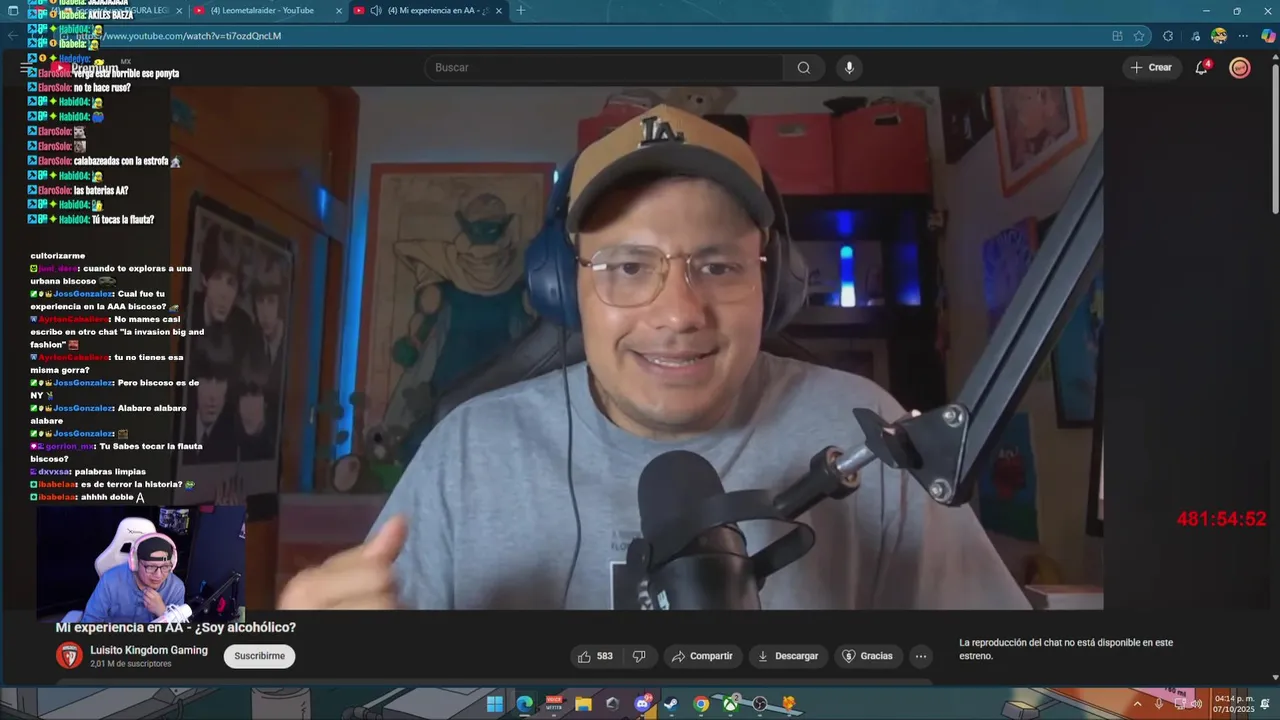Click the music note media control icon
The height and width of the screenshot is (720, 1280).
(x=1195, y=36)
